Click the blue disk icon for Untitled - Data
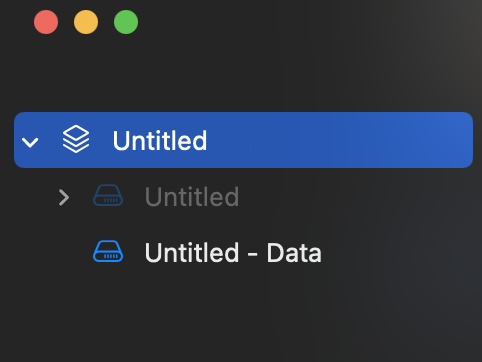Viewport: 482px width, 362px height. pyautogui.click(x=108, y=251)
